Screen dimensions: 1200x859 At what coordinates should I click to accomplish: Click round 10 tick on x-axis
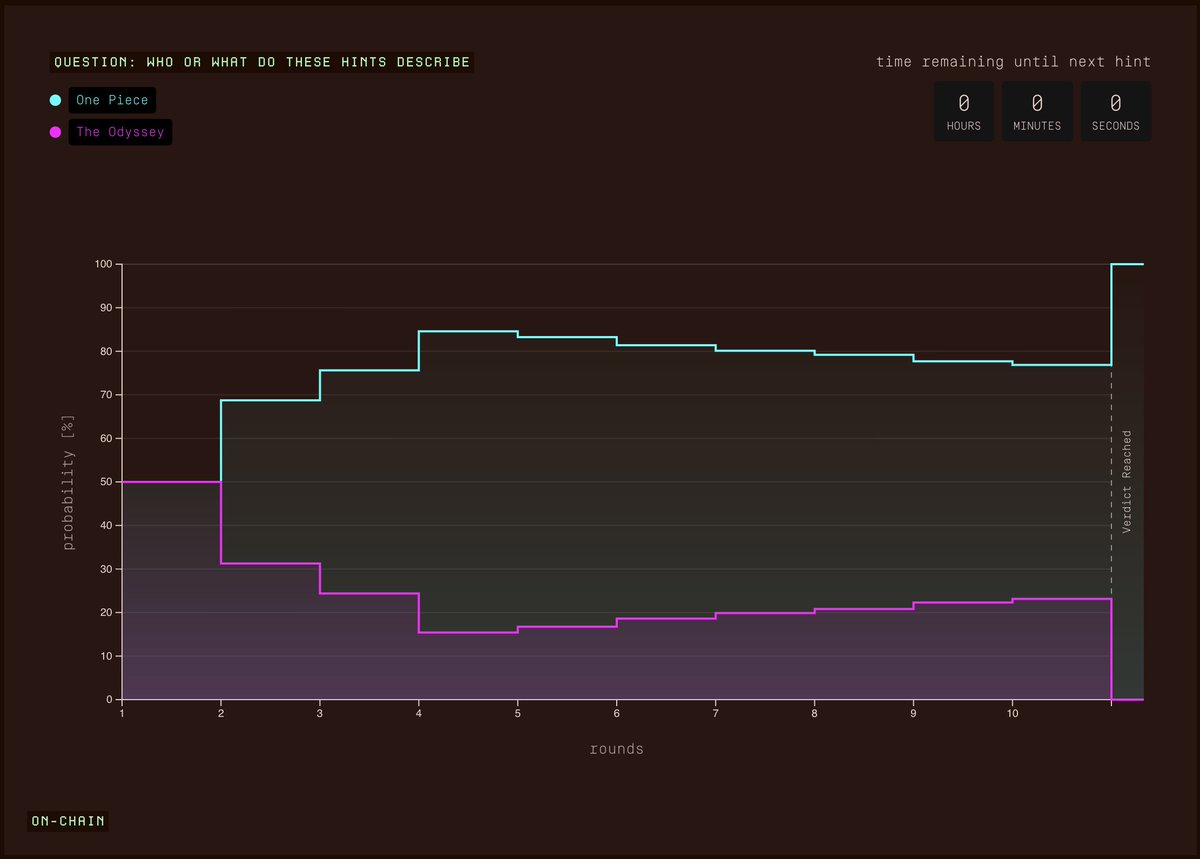pyautogui.click(x=1012, y=714)
